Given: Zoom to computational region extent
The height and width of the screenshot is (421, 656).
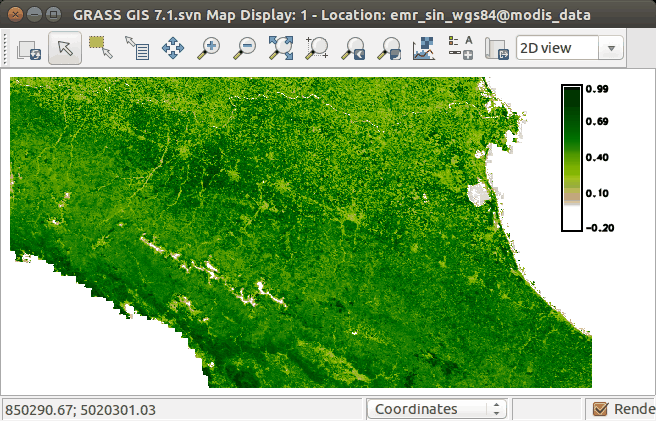Looking at the screenshot, I should [x=317, y=47].
